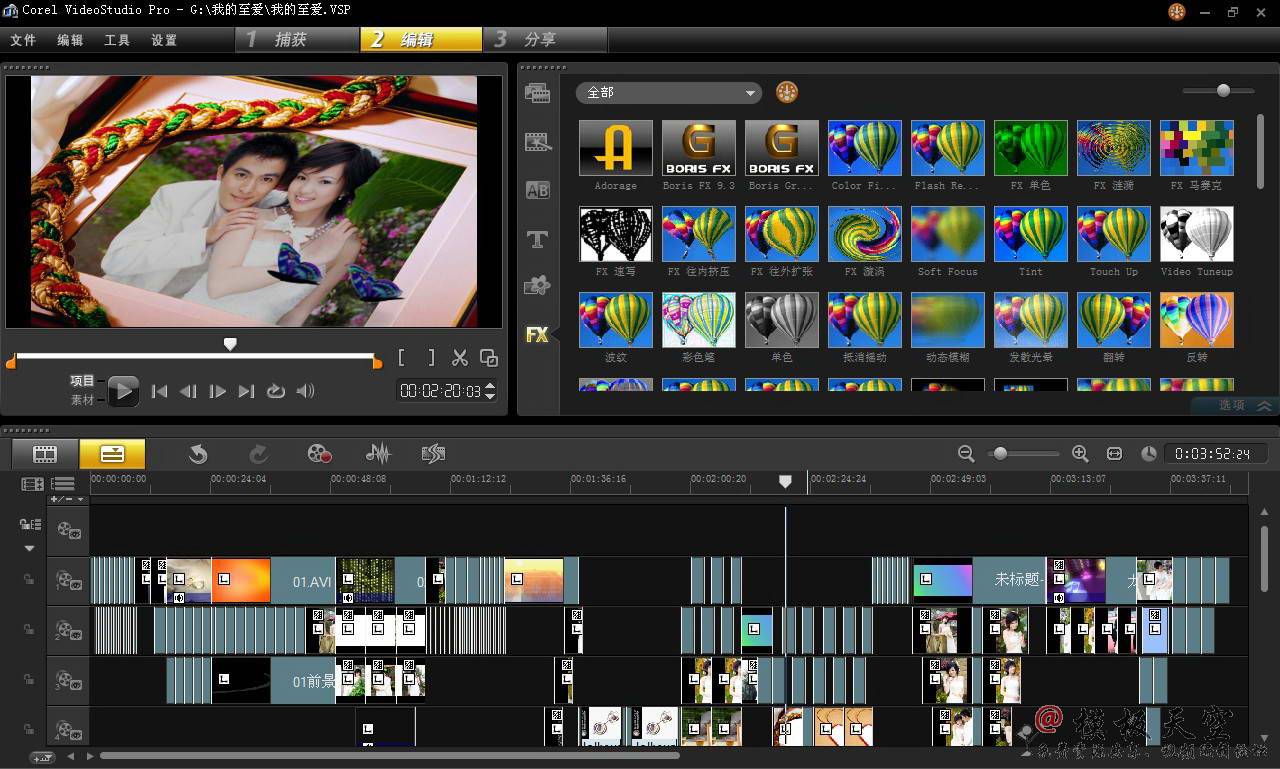Step to previous frame

pos(188,391)
